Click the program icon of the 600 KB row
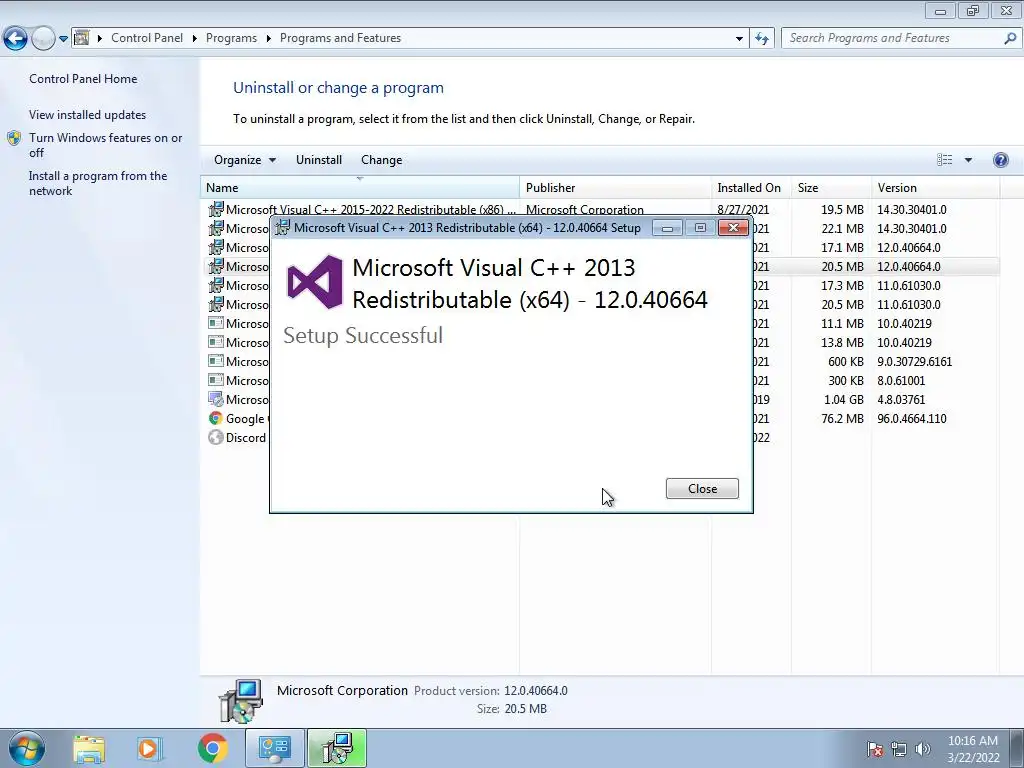The image size is (1024, 768). tap(216, 360)
